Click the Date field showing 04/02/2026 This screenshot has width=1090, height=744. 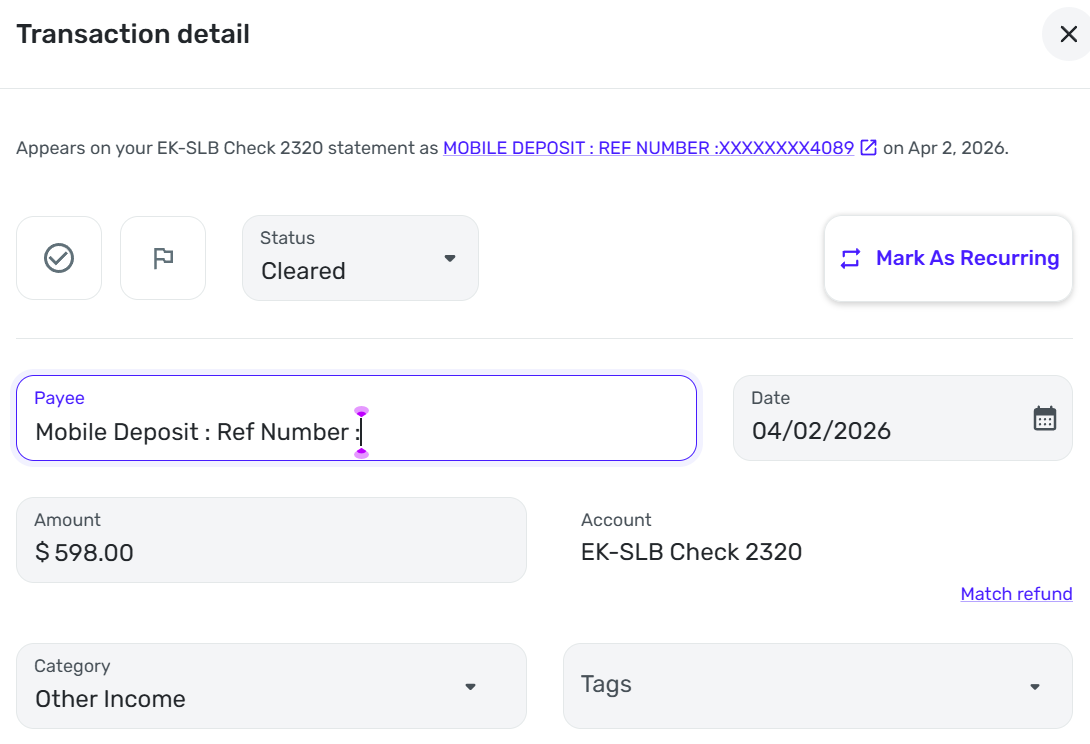[x=880, y=431]
